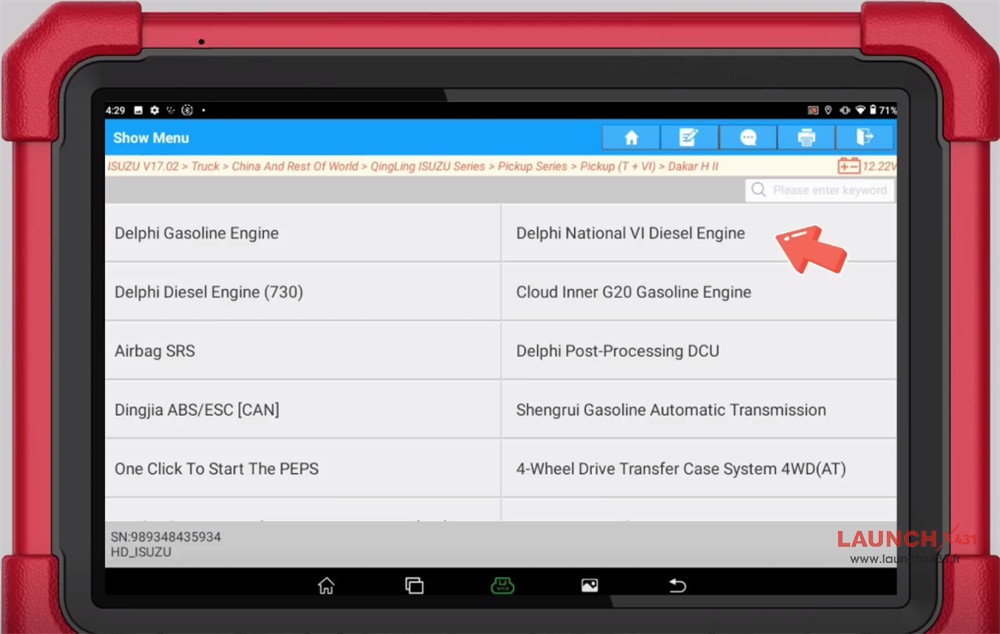The image size is (1000, 634).
Task: Open the chat feedback icon
Action: [748, 138]
